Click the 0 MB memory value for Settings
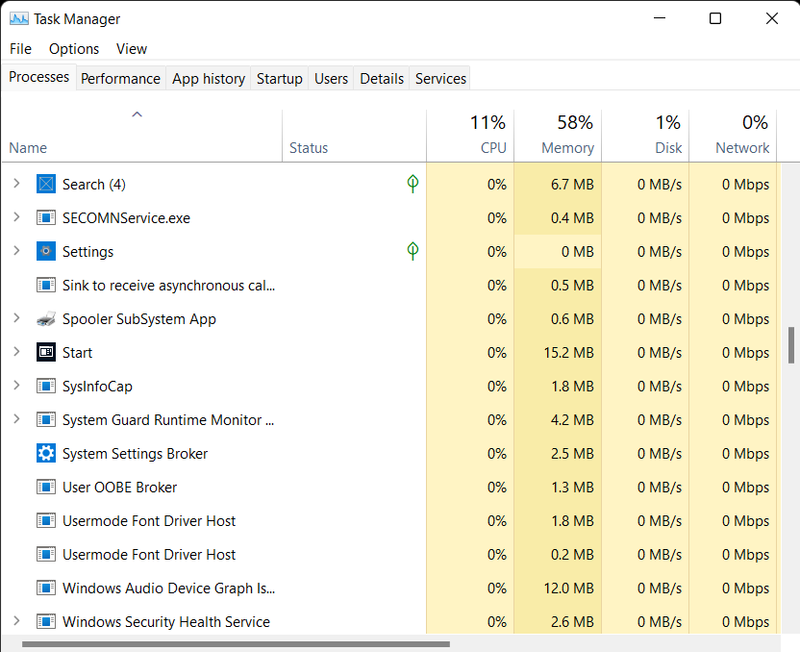This screenshot has height=652, width=800. click(578, 252)
